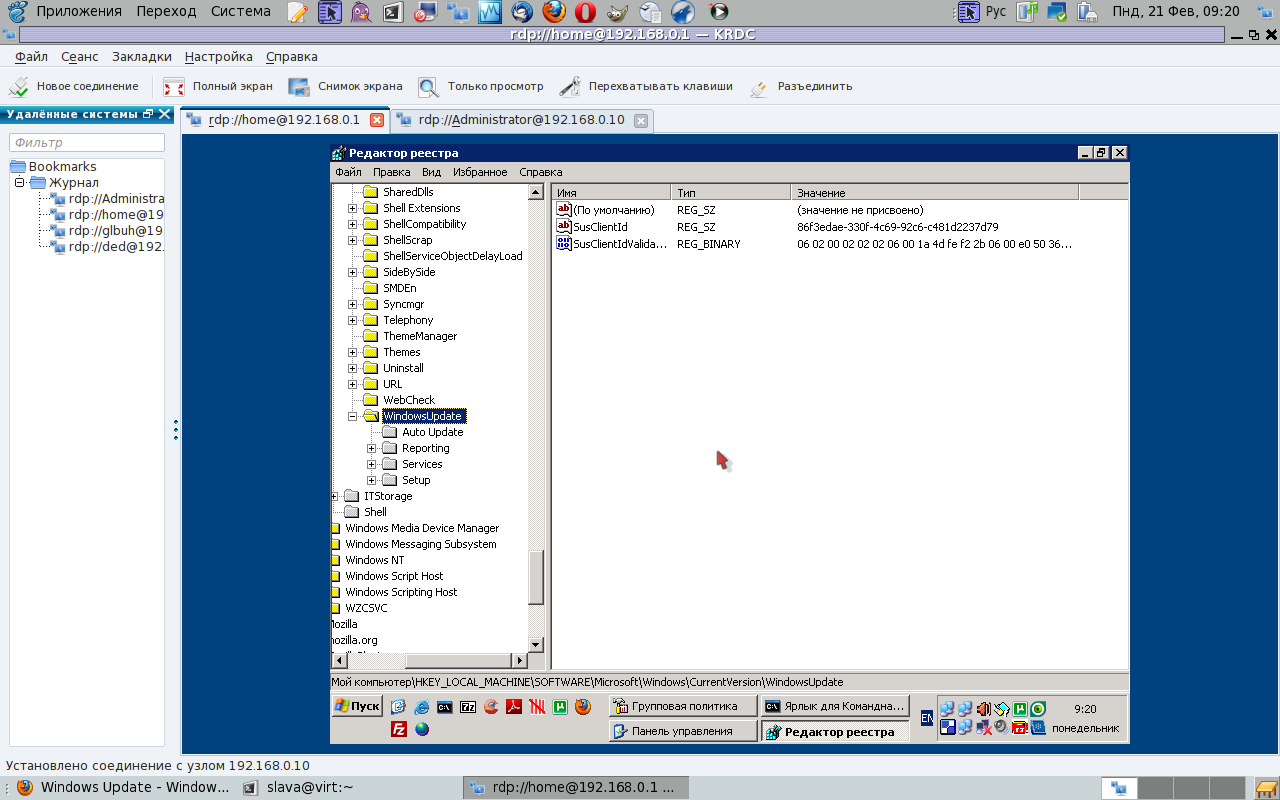Screen dimensions: 1280x800
Task: Close the Удалённые системы panel
Action: pos(166,114)
